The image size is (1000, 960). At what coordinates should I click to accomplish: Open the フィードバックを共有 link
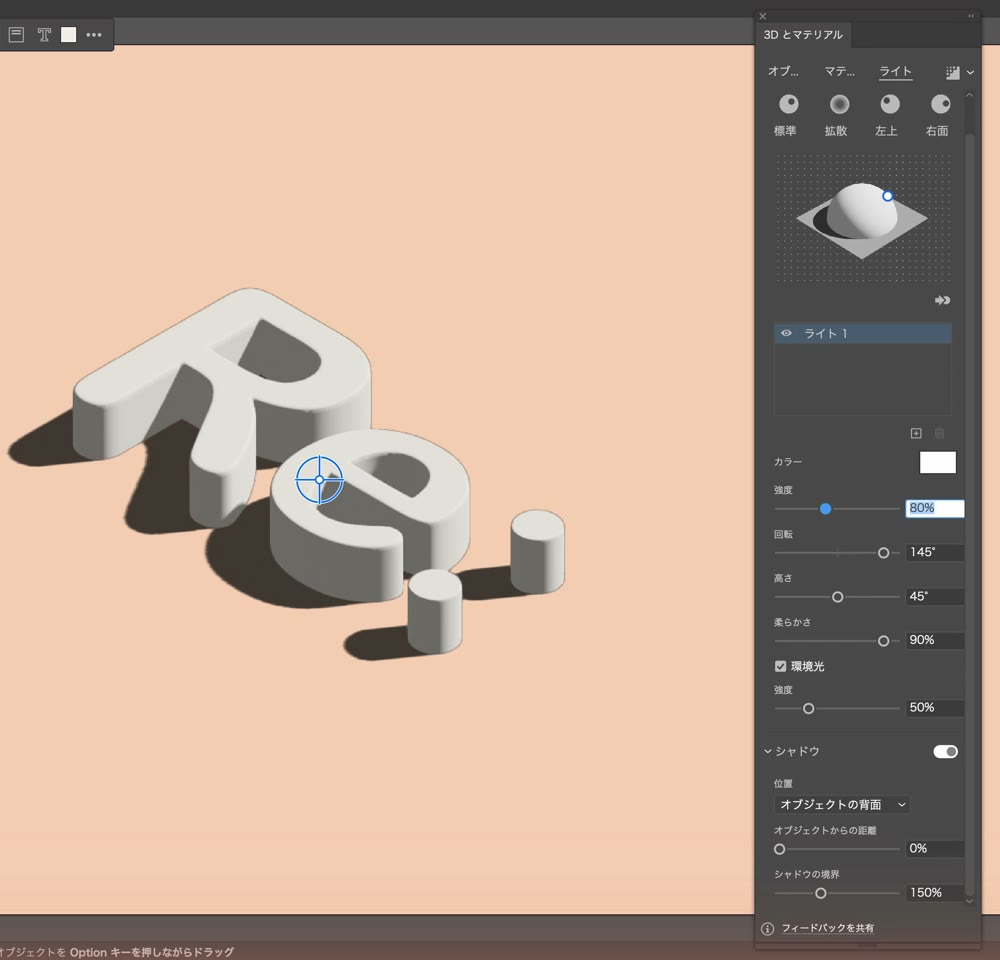(827, 928)
